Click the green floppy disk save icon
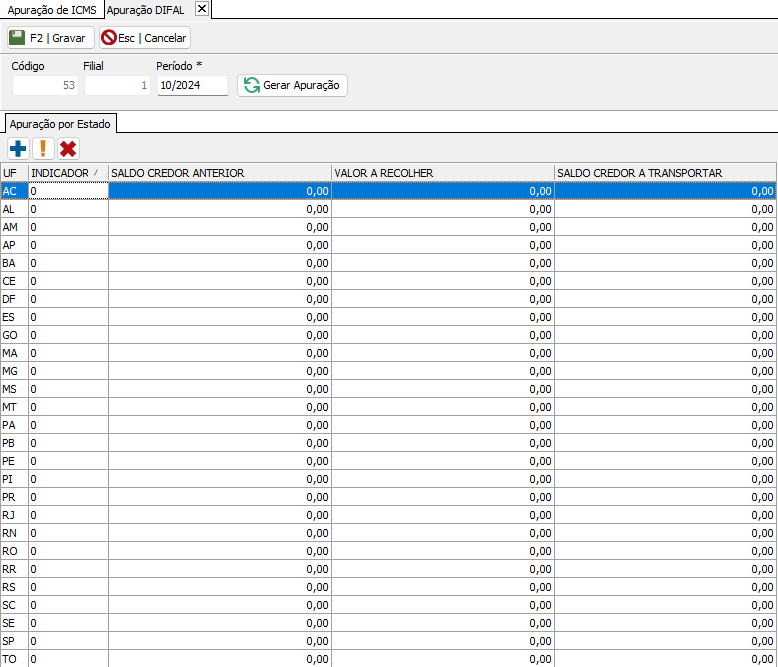This screenshot has height=667, width=778. click(18, 38)
